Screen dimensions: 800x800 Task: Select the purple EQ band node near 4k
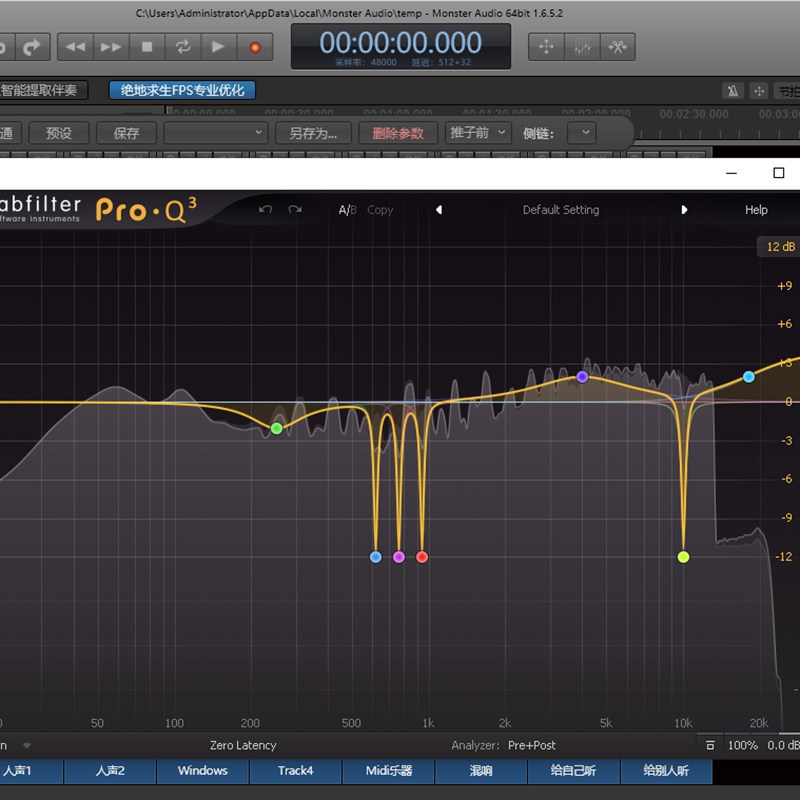(x=582, y=377)
